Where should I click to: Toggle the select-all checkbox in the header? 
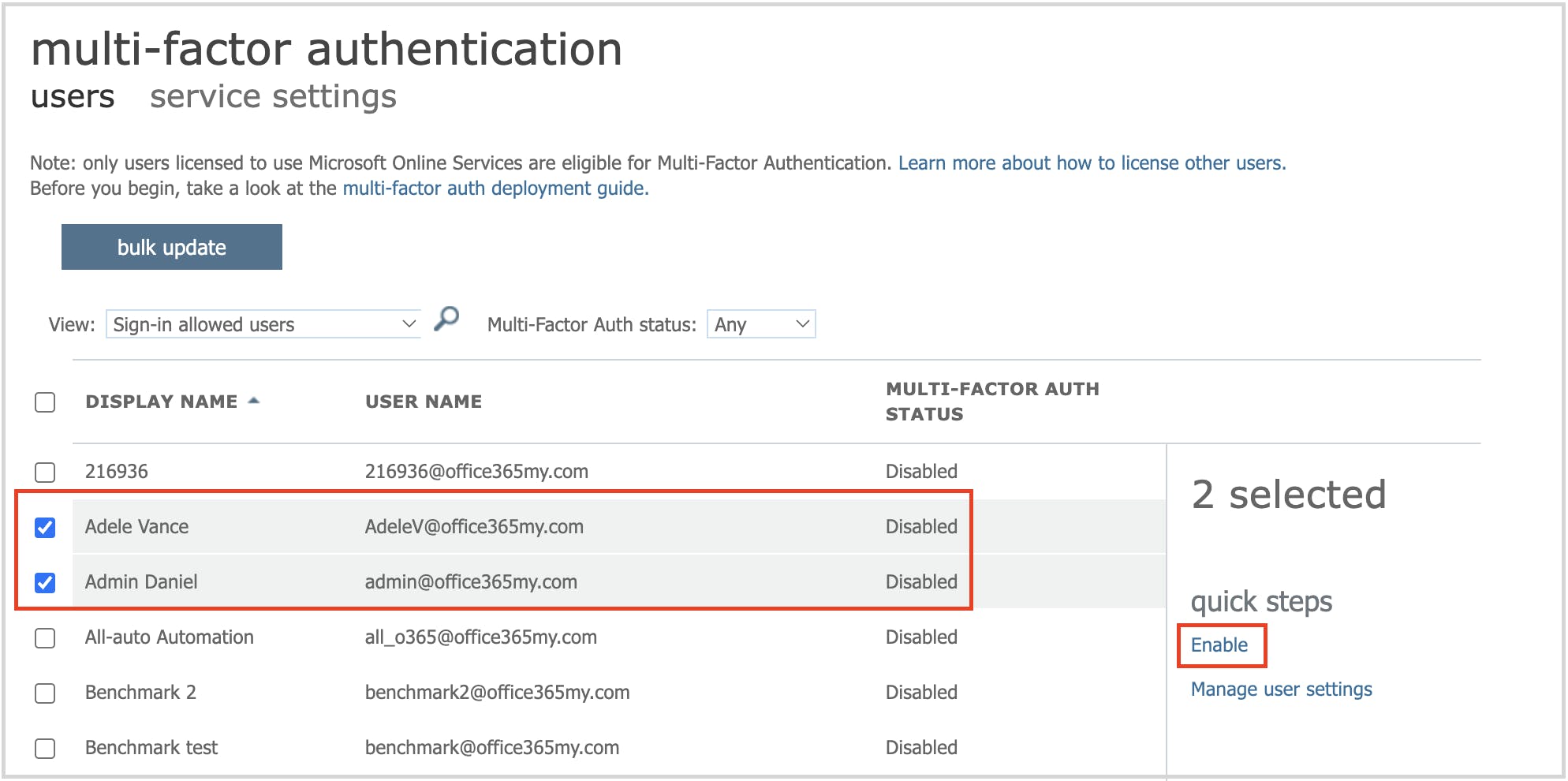click(45, 402)
